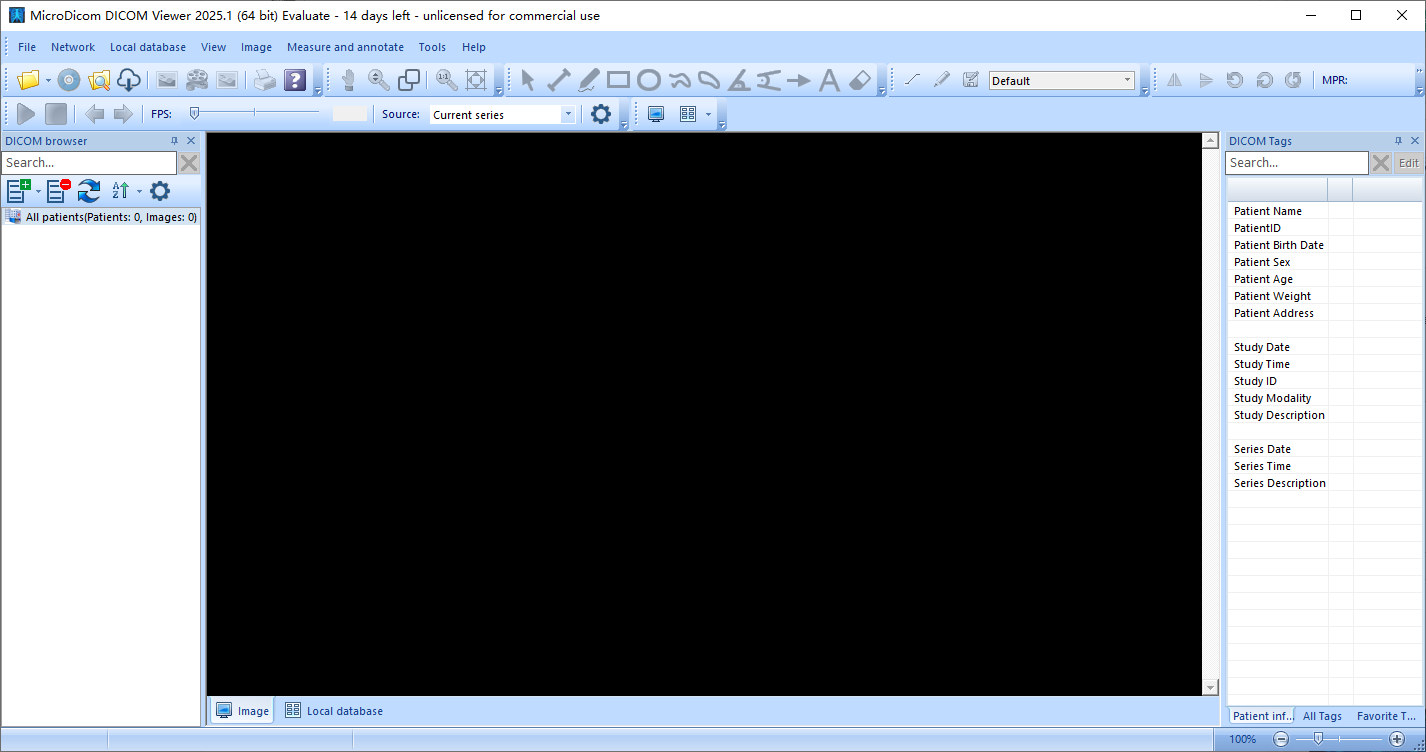Click the FPS slider handle
The image size is (1426, 752).
(x=194, y=113)
